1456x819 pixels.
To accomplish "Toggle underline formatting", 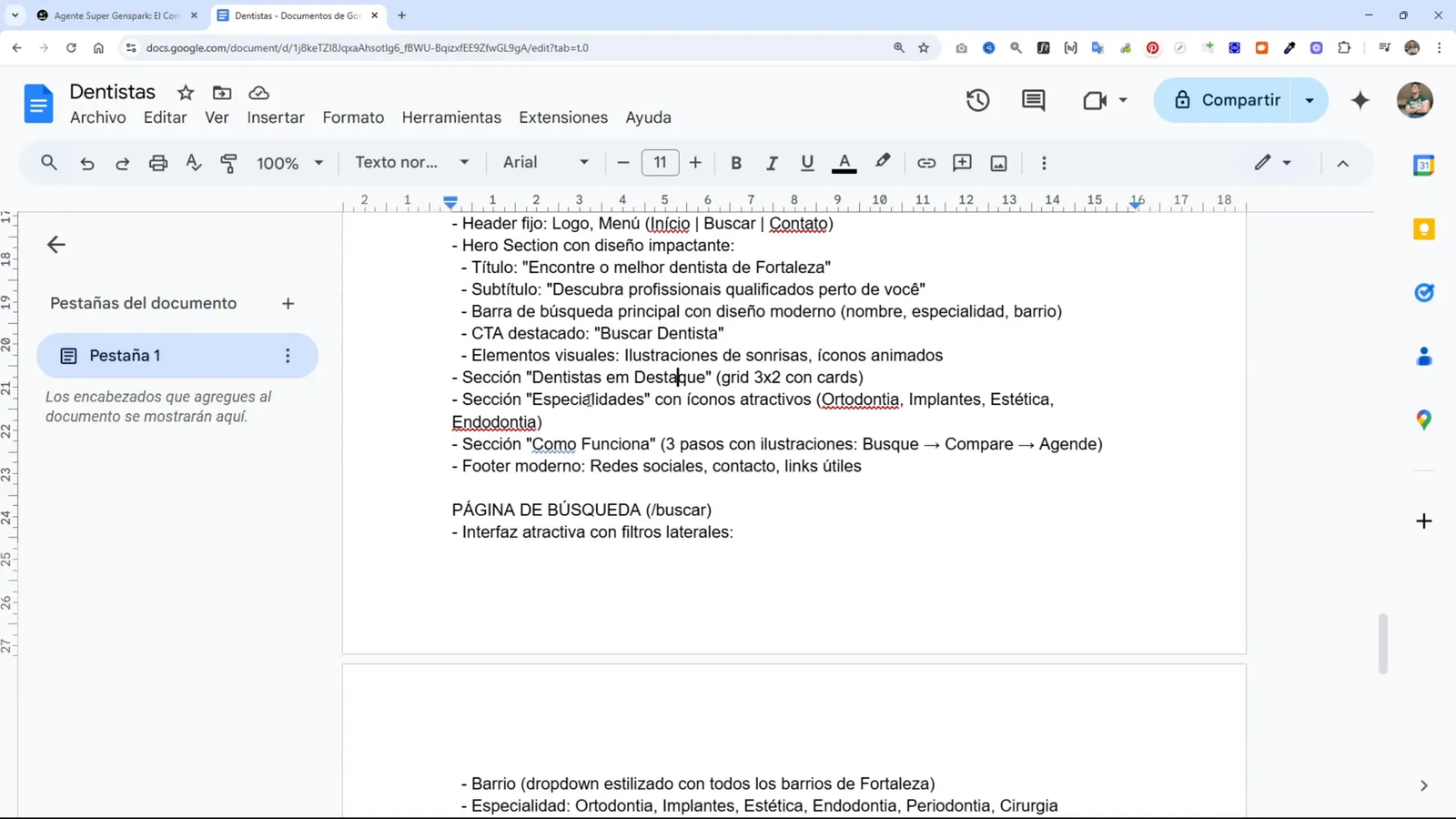I will (x=806, y=162).
